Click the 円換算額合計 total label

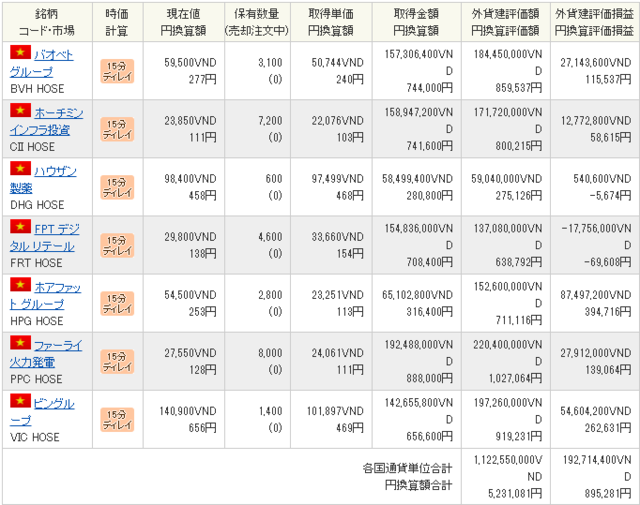click(418, 485)
